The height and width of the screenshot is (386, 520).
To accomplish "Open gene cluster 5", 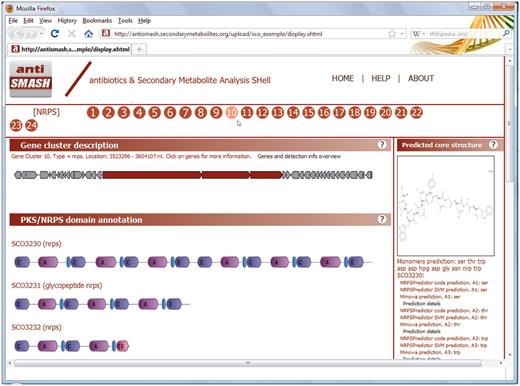I will [x=155, y=113].
